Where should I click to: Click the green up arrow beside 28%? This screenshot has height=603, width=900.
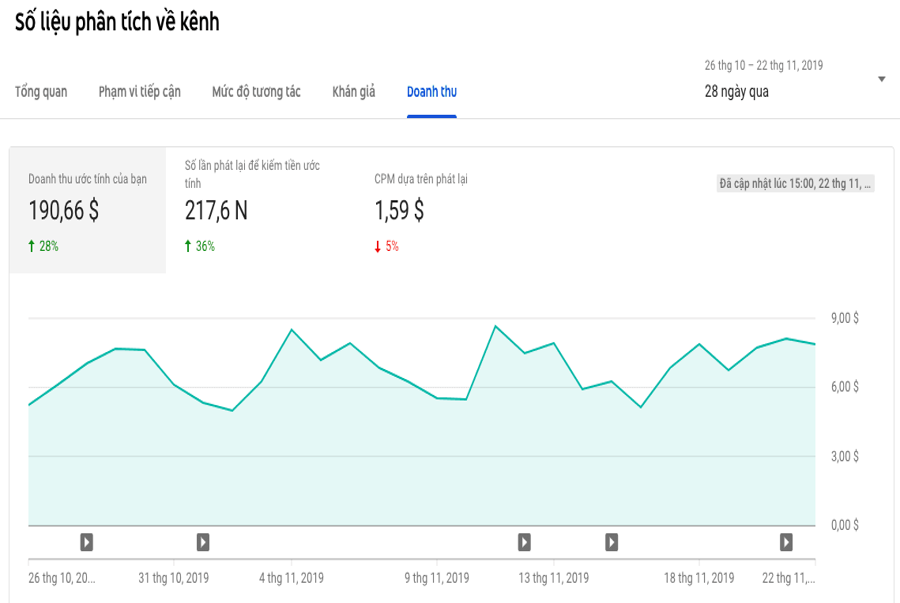(x=31, y=246)
